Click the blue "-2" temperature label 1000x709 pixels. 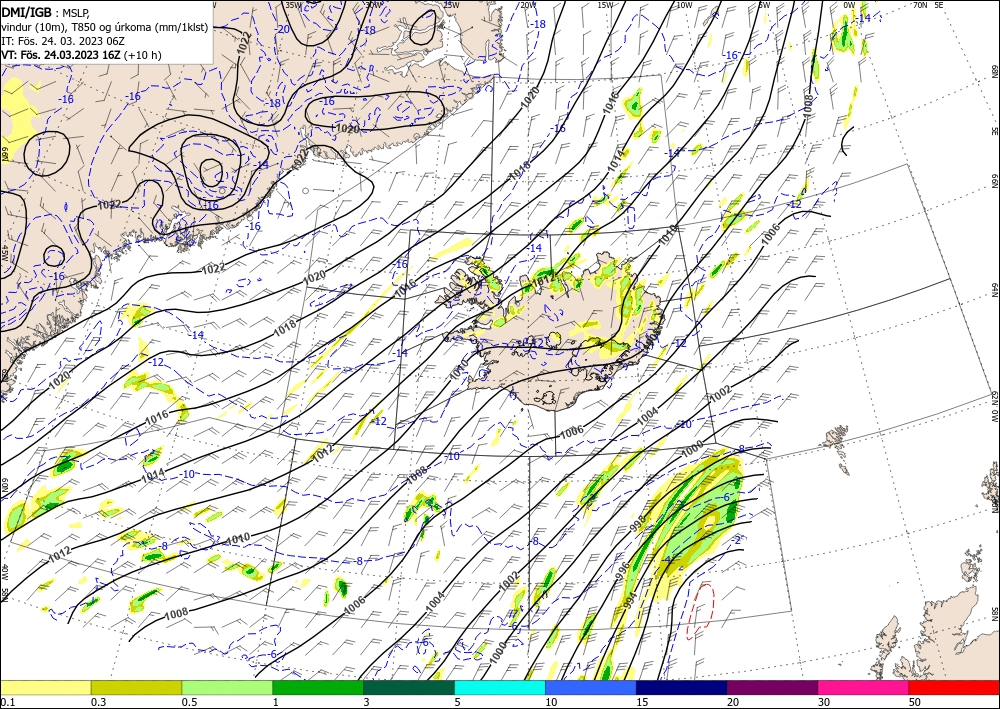click(737, 540)
